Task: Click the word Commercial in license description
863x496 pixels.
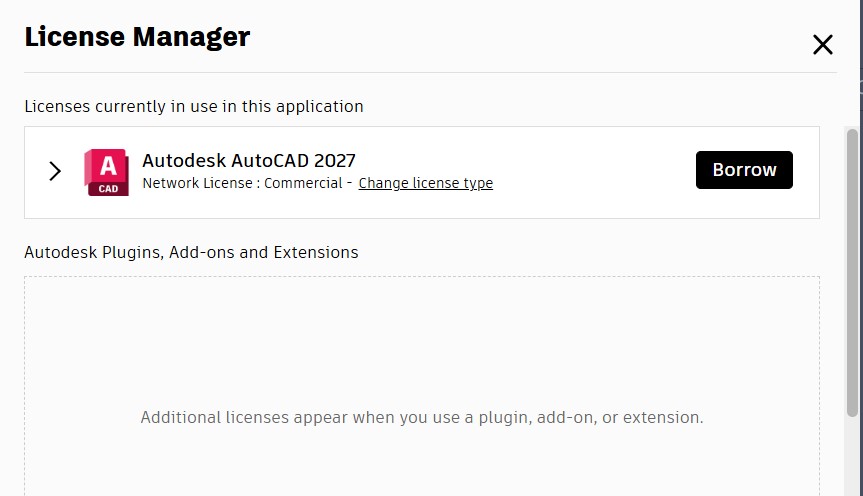Action: click(x=303, y=183)
